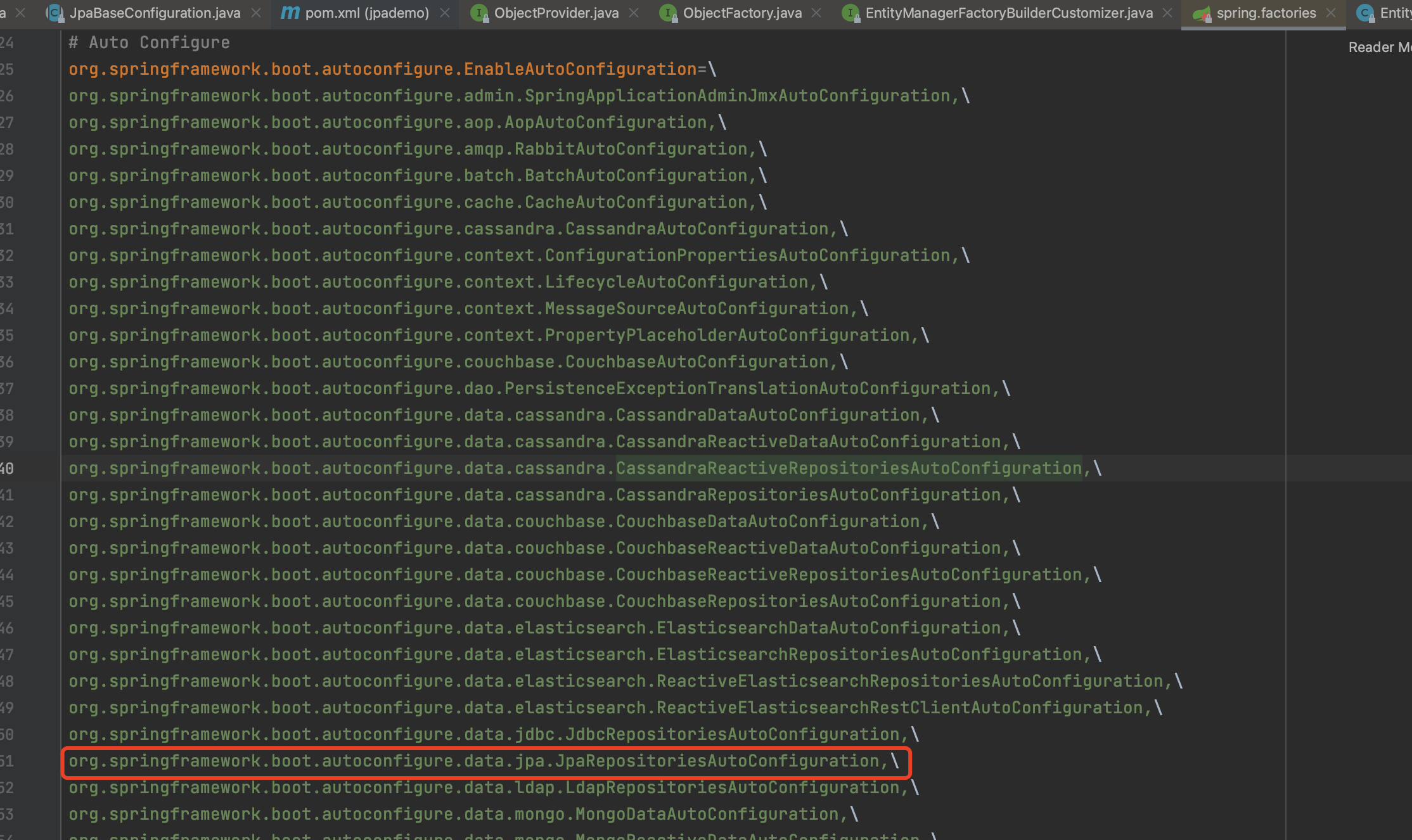Close the ObjectFactory.java tab
Image resolution: width=1412 pixels, height=840 pixels.
[x=816, y=13]
